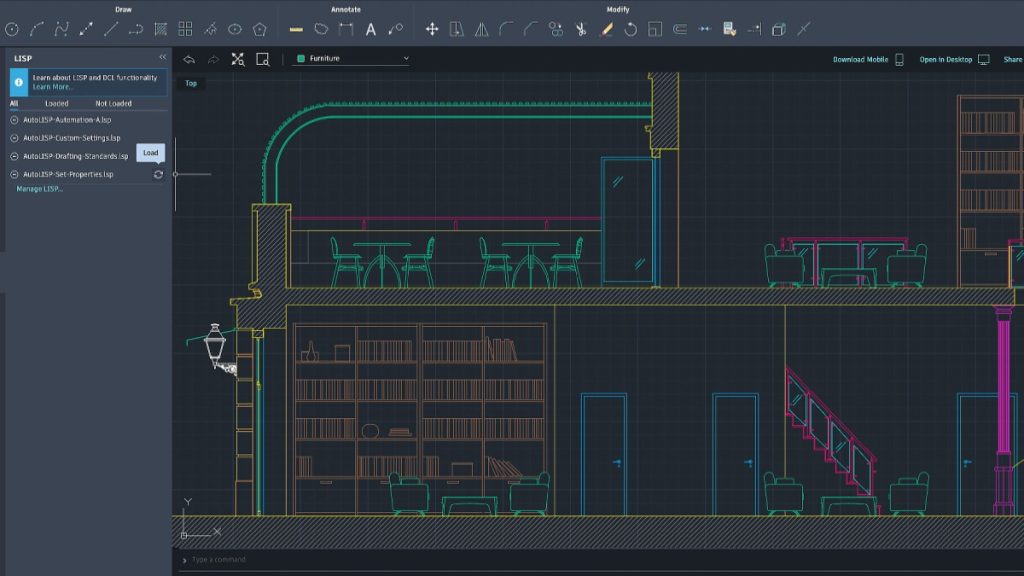The image size is (1024, 576).
Task: Select the Not Loaded filter tab
Action: pyautogui.click(x=113, y=104)
